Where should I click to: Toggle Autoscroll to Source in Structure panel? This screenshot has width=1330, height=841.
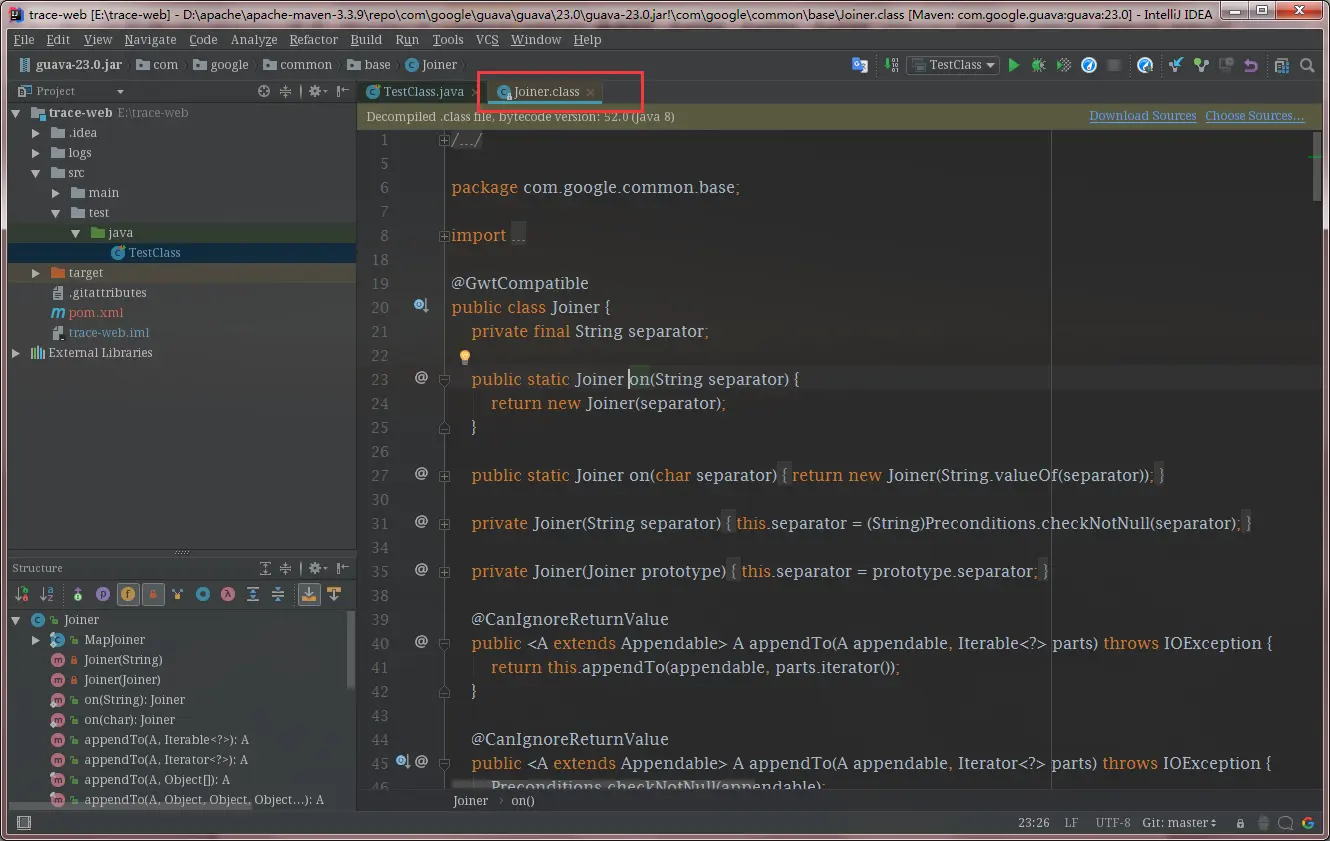tap(309, 594)
